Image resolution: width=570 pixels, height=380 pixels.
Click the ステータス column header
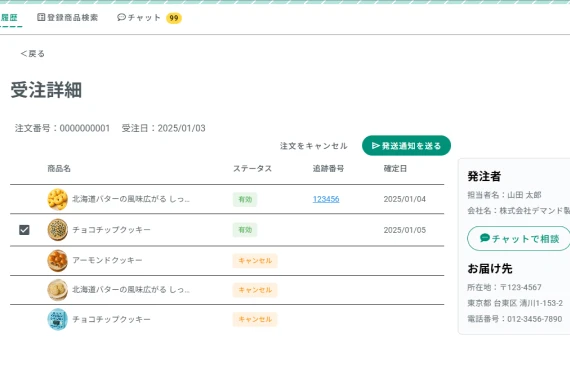tap(252, 168)
